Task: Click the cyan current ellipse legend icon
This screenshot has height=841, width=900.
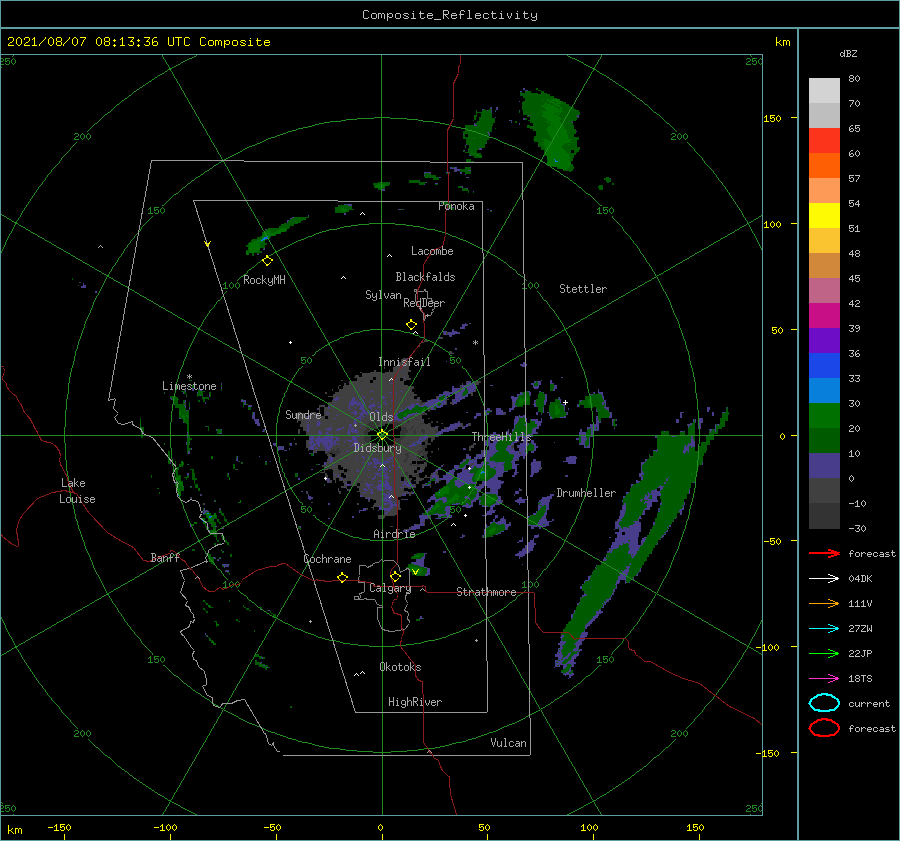Action: [824, 703]
